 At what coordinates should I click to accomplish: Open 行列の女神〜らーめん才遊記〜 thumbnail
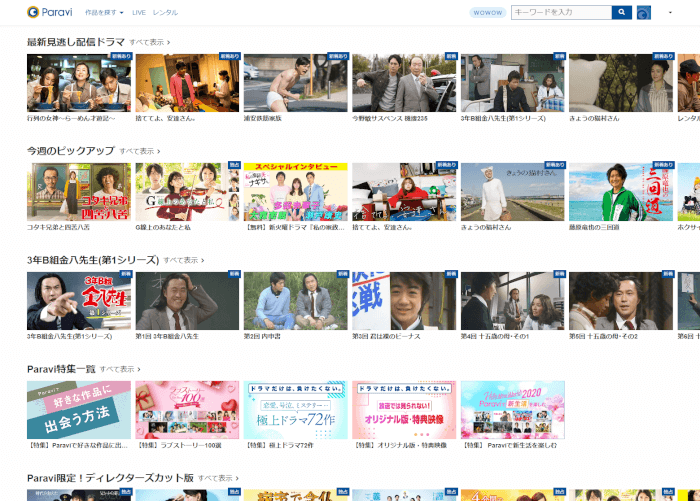[79, 83]
